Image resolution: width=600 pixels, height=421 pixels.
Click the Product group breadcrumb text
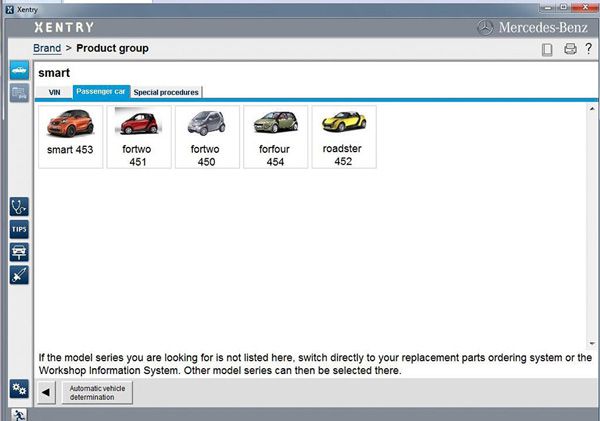tap(112, 48)
